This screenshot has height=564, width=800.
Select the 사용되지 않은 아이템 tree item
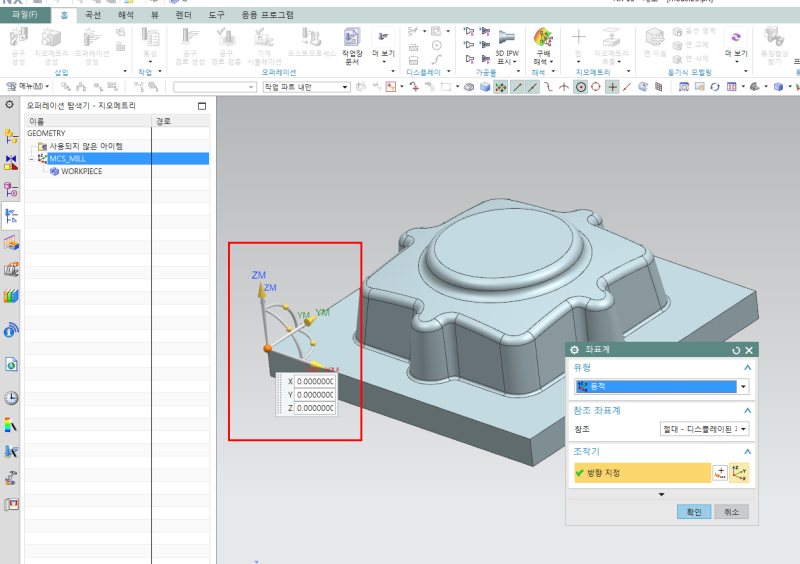(85, 146)
